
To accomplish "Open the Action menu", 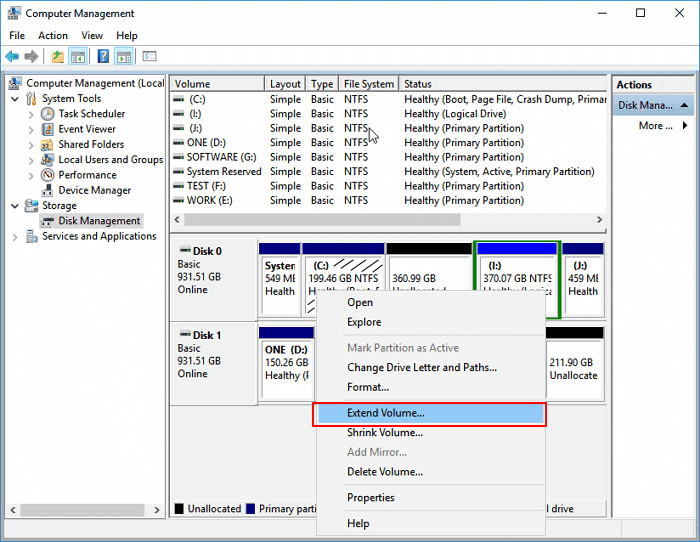I will coord(53,36).
